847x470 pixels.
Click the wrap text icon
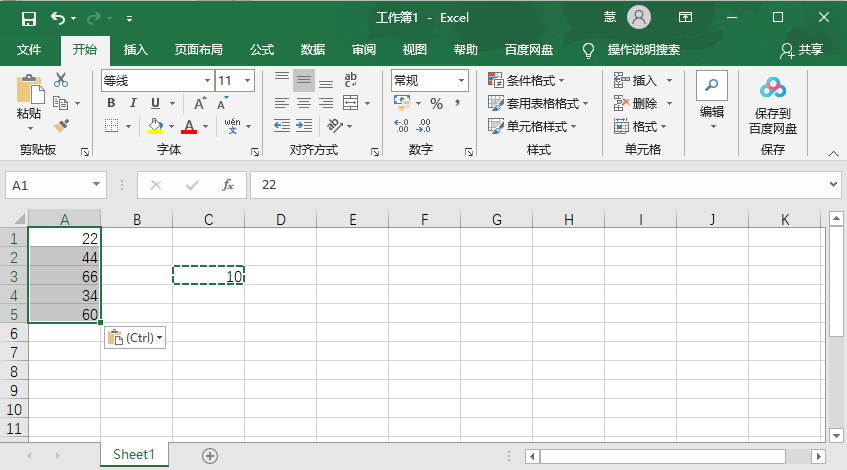point(351,80)
